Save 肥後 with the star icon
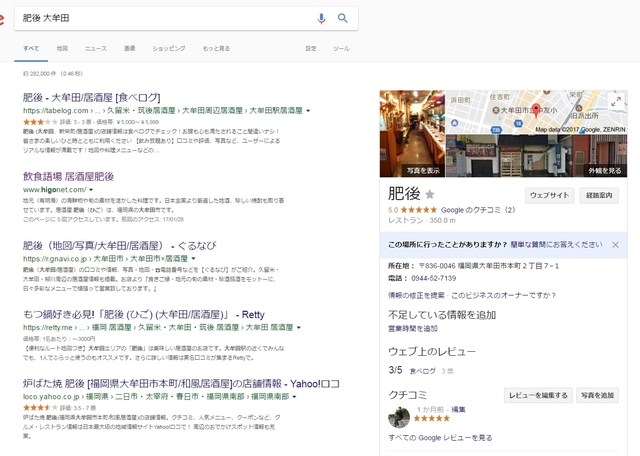Viewport: 640px width, 456px height. coord(429,194)
